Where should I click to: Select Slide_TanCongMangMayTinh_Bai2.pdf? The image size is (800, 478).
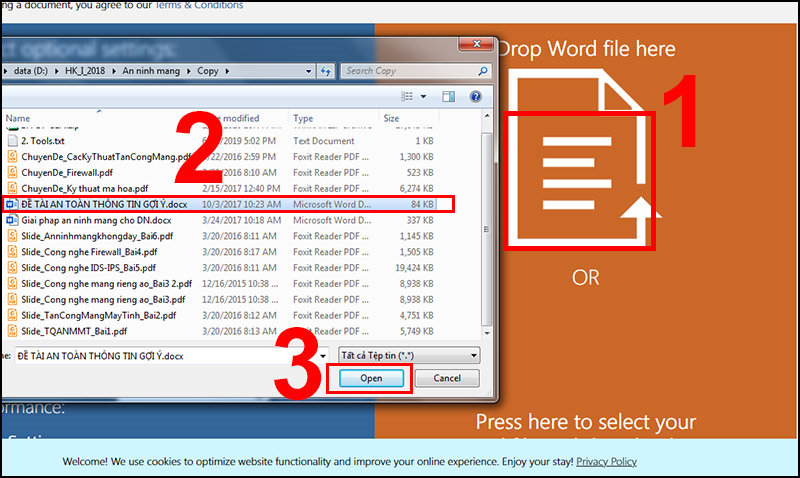(x=98, y=315)
